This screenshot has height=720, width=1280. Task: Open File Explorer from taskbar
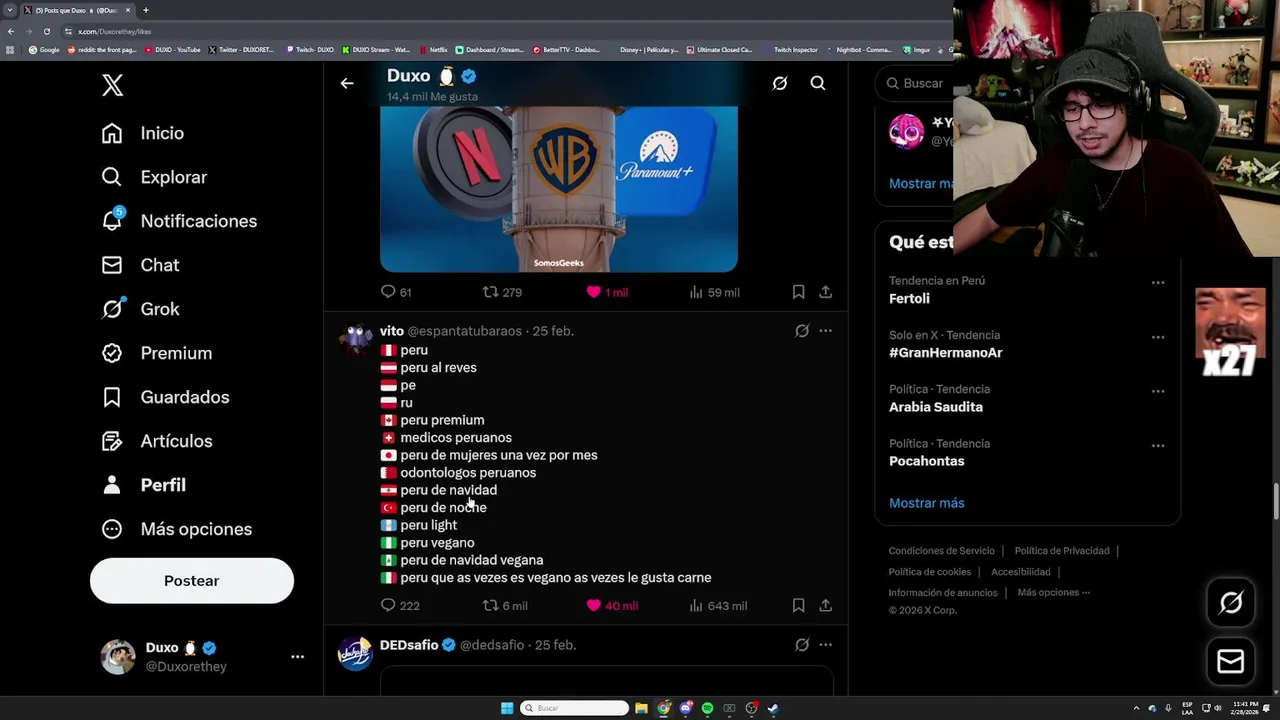point(641,708)
